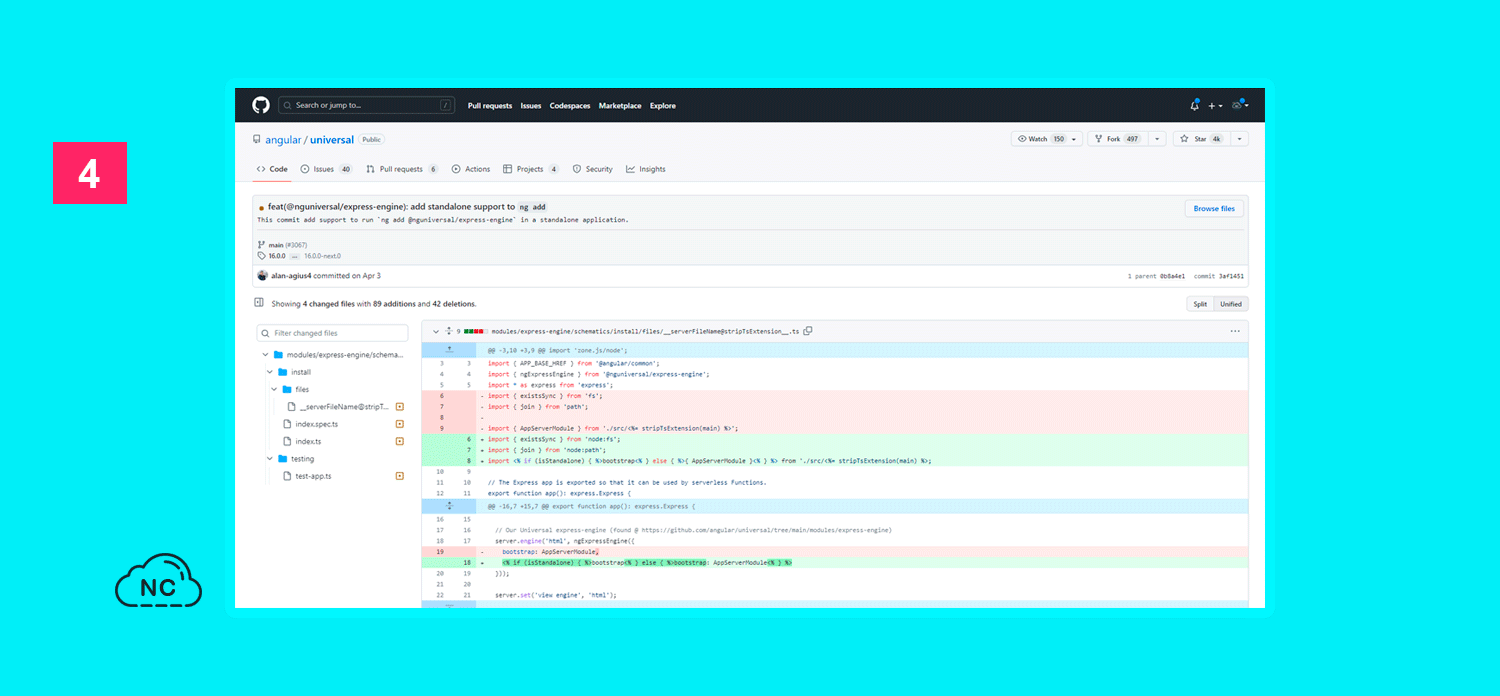
Task: Expand all diff lines in the file header
Action: 449,331
